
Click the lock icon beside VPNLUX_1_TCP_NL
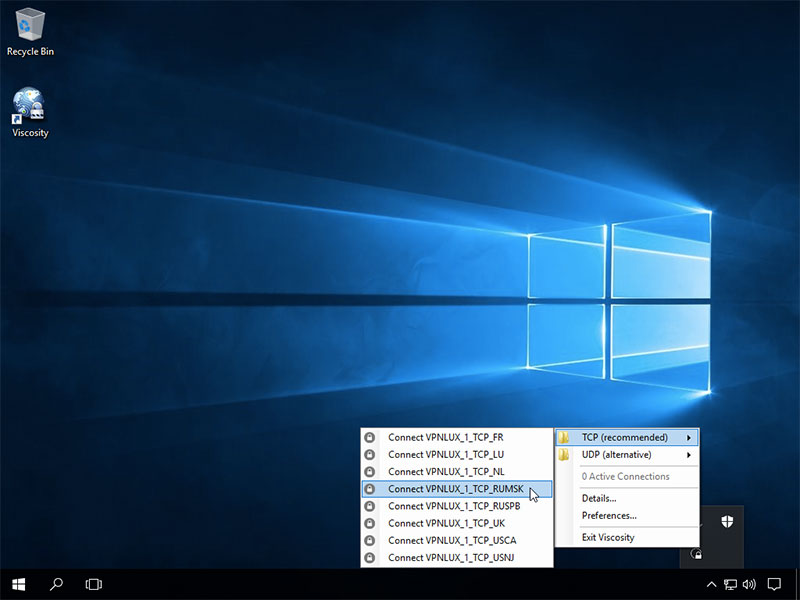pos(370,472)
